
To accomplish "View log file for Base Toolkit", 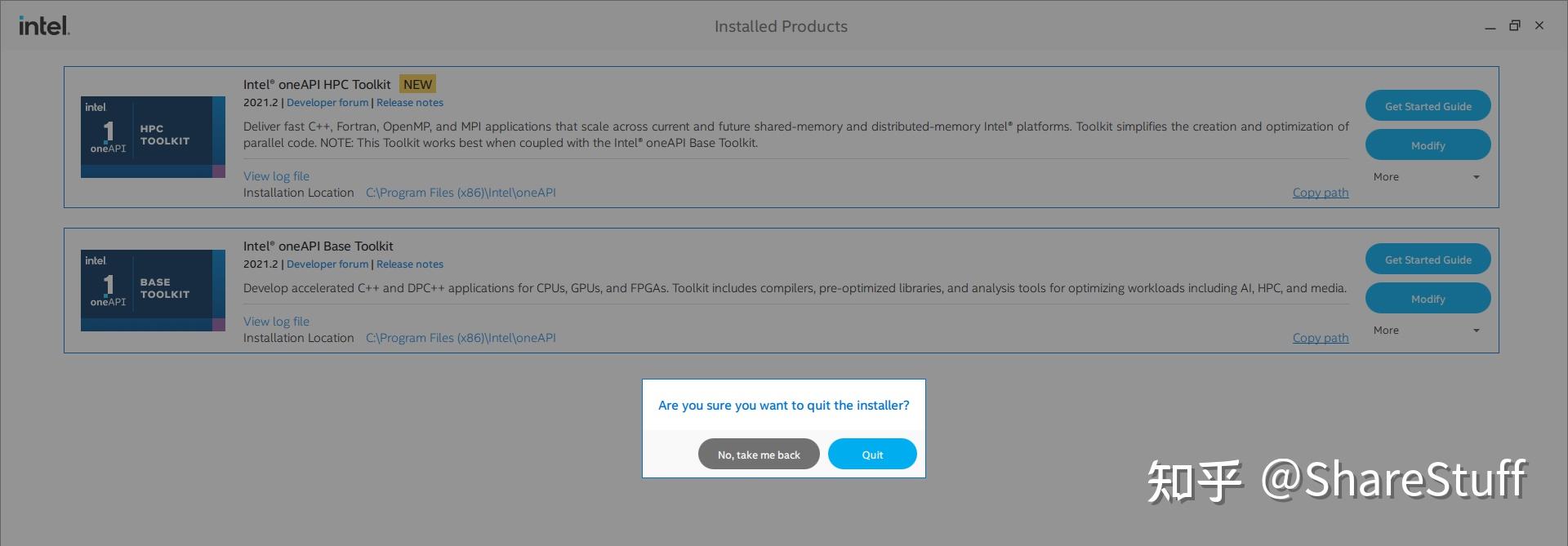I will (x=276, y=322).
